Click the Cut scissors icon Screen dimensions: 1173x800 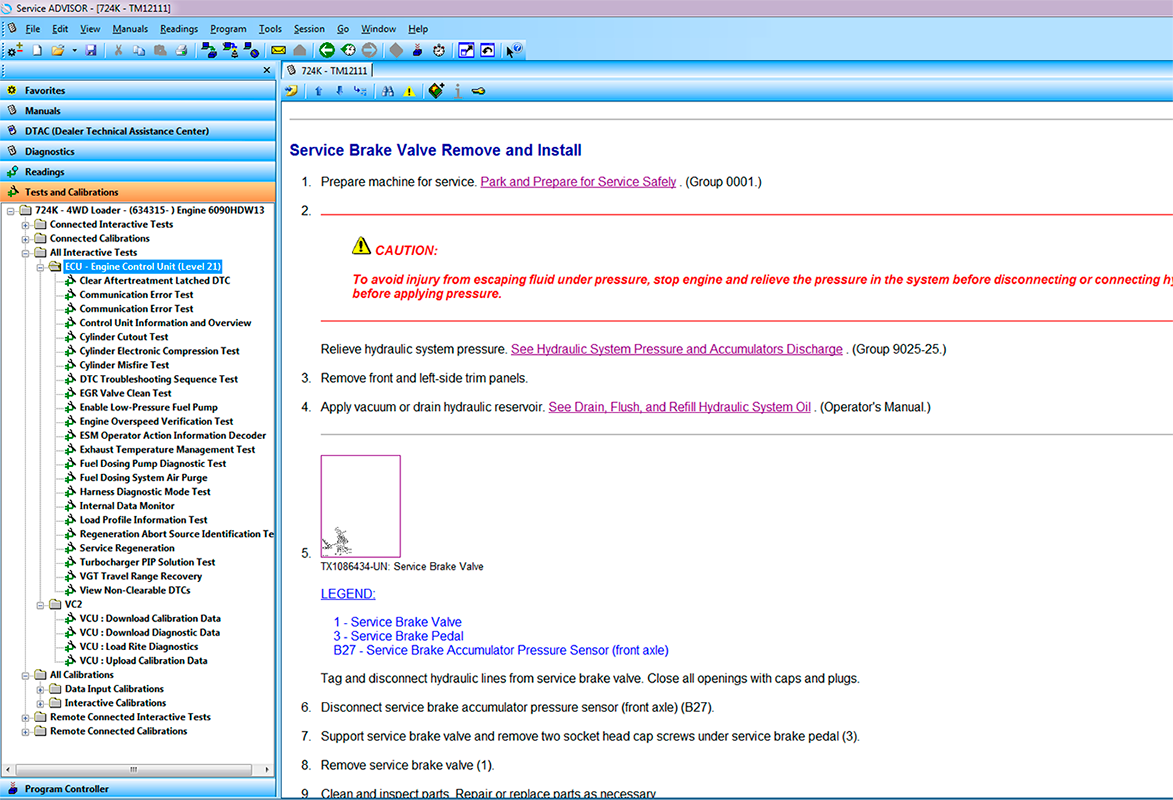(x=118, y=50)
